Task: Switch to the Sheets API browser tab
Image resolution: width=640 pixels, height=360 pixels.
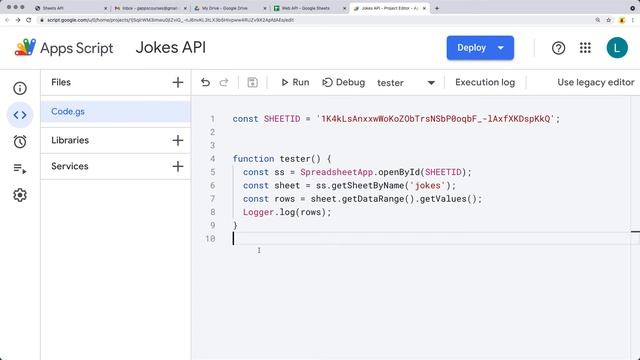Action: coord(71,8)
